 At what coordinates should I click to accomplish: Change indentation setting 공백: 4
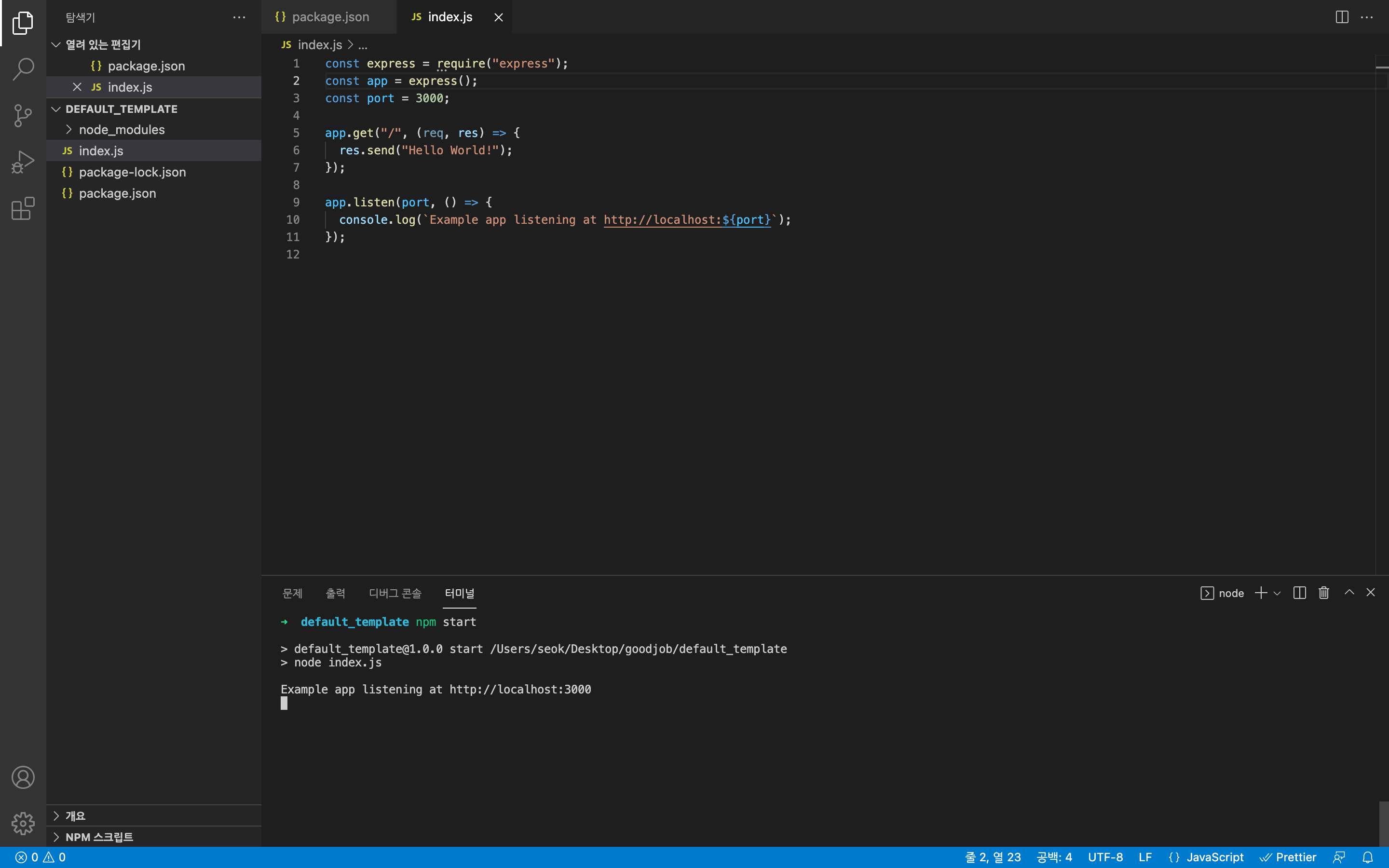[x=1054, y=857]
